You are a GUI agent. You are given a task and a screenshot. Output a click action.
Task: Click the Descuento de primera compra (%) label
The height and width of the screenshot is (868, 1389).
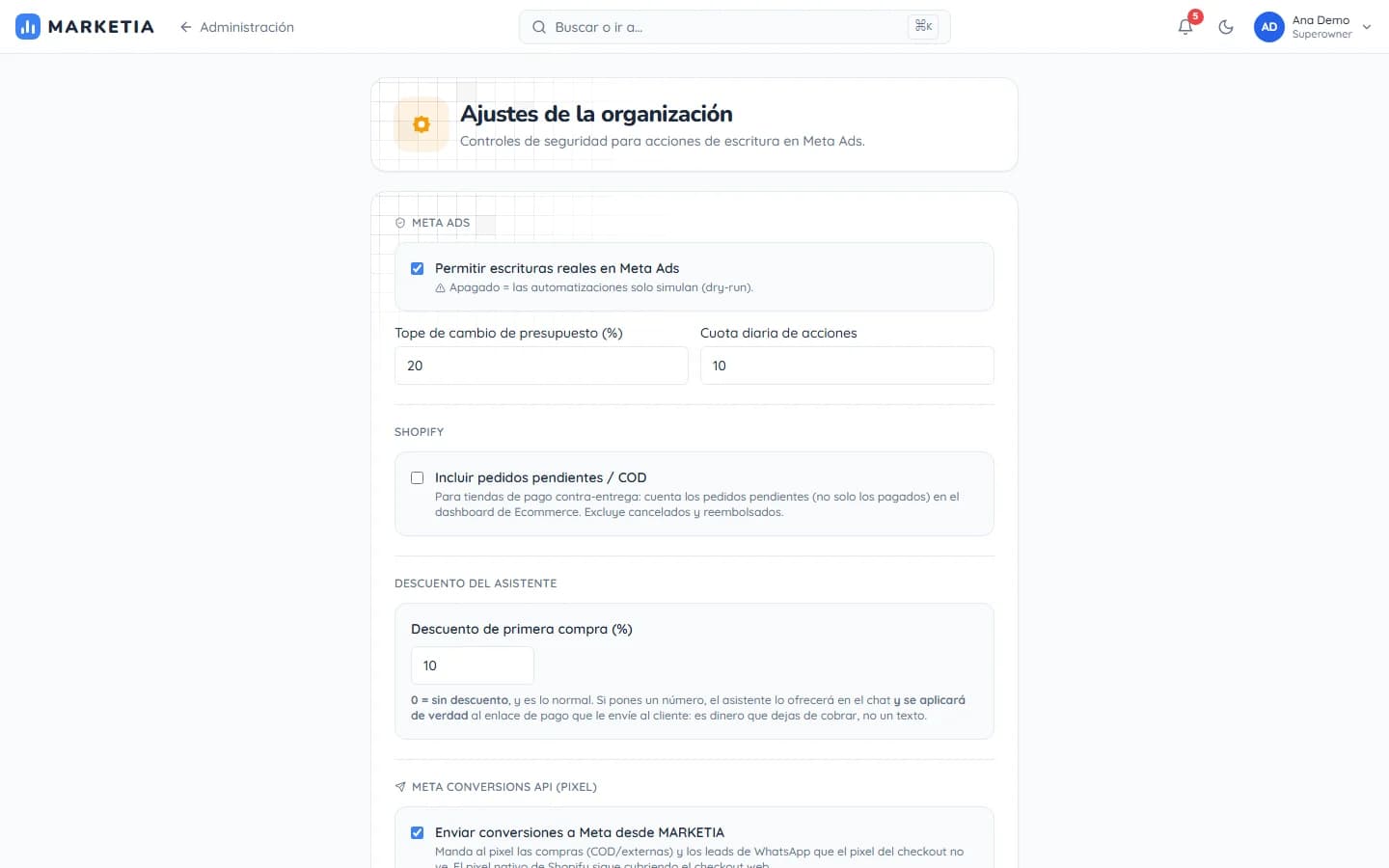coord(522,629)
